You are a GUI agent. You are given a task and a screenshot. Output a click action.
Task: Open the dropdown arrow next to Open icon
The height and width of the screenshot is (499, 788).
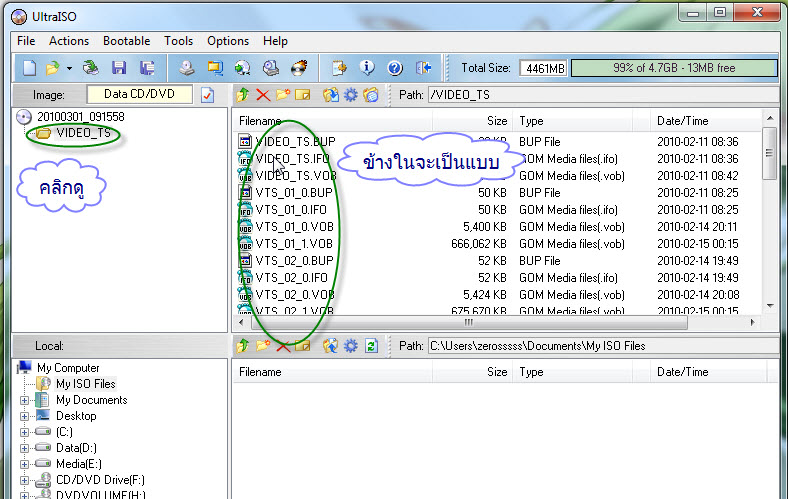click(69, 68)
